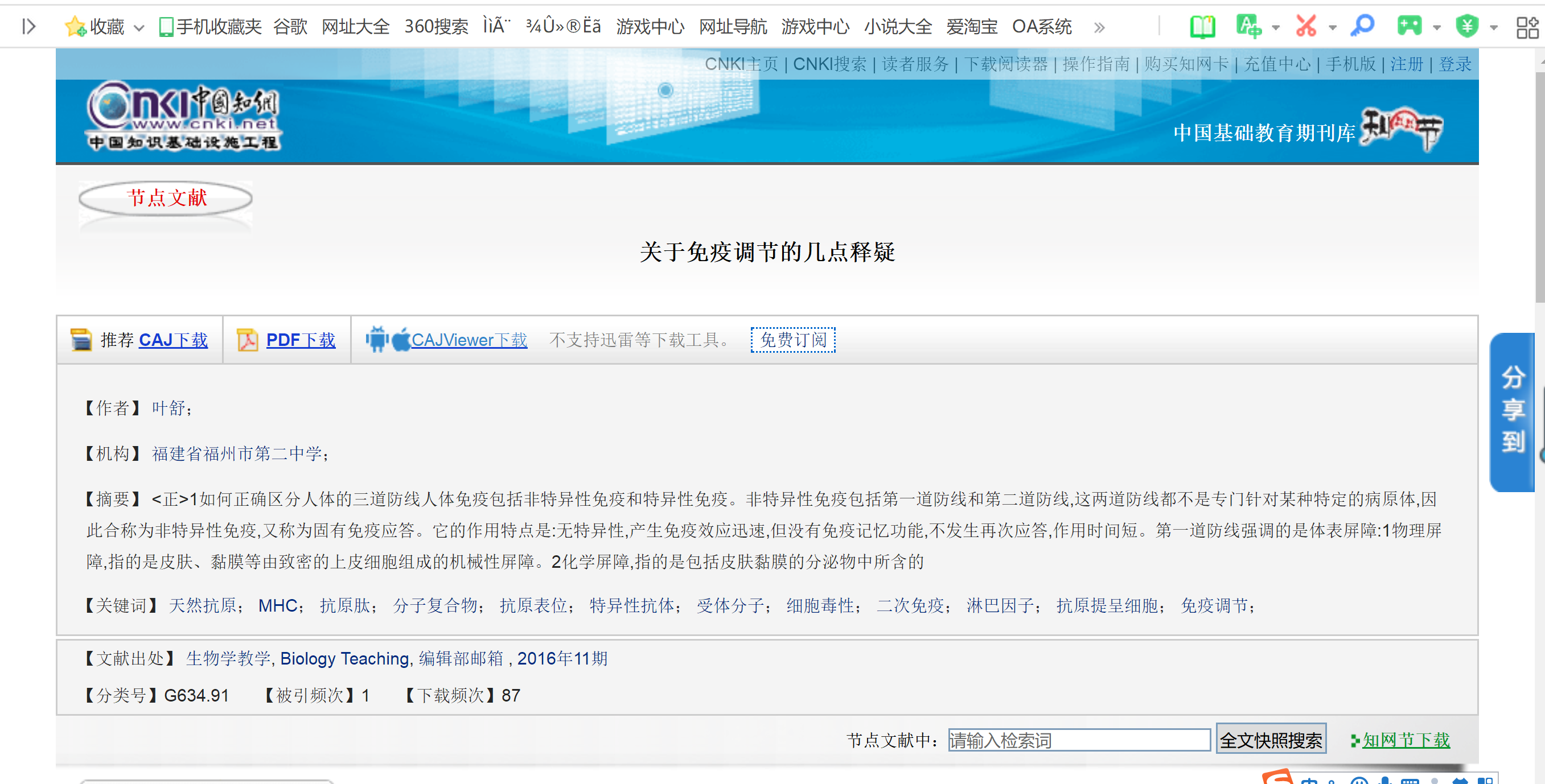Open keyword MHC
Image resolution: width=1545 pixels, height=784 pixels.
tap(278, 605)
